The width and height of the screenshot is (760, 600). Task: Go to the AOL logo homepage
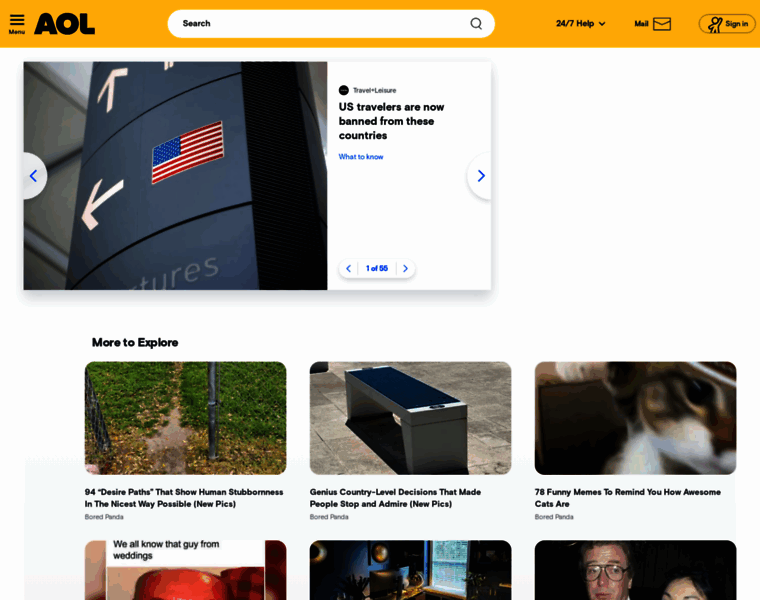pyautogui.click(x=64, y=24)
